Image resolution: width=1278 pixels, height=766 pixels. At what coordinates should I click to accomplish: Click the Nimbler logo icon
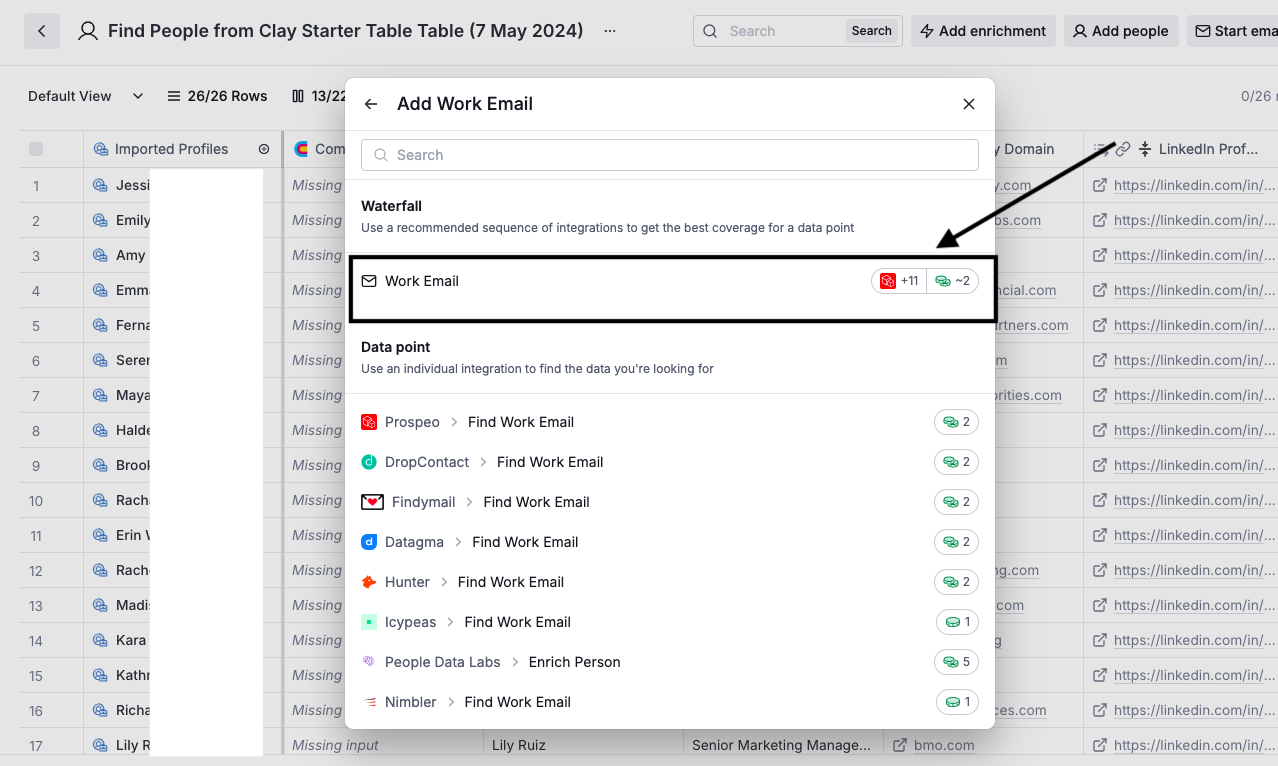coord(369,702)
